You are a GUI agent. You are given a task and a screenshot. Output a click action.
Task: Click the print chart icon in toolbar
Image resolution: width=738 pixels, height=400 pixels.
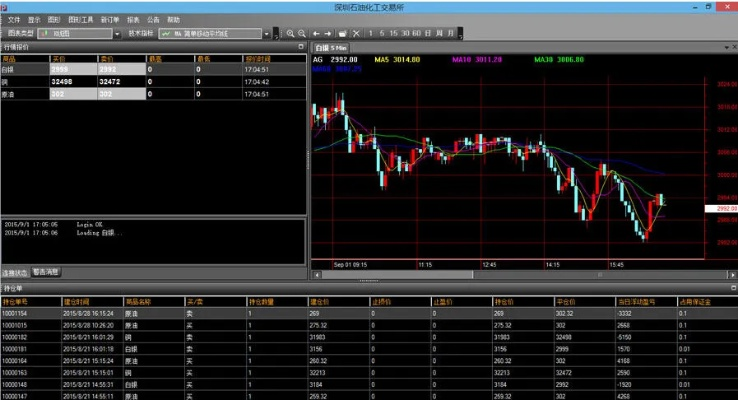[343, 33]
